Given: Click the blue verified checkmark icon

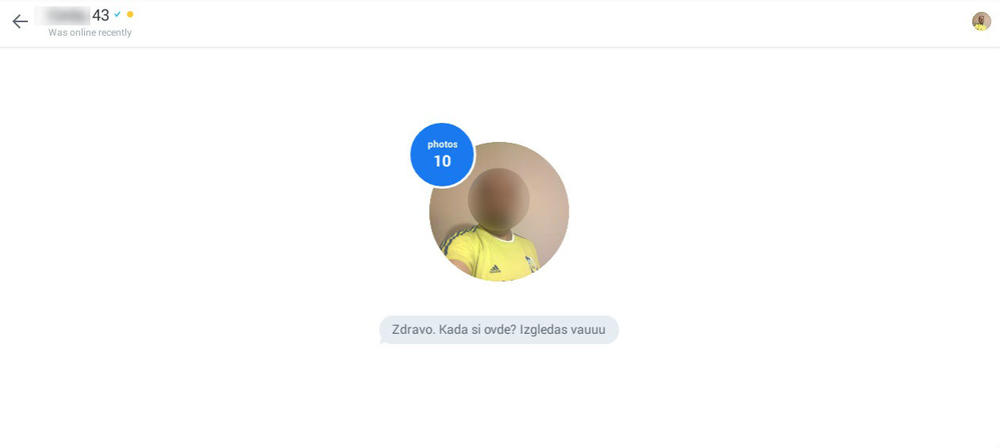Looking at the screenshot, I should 117,14.
